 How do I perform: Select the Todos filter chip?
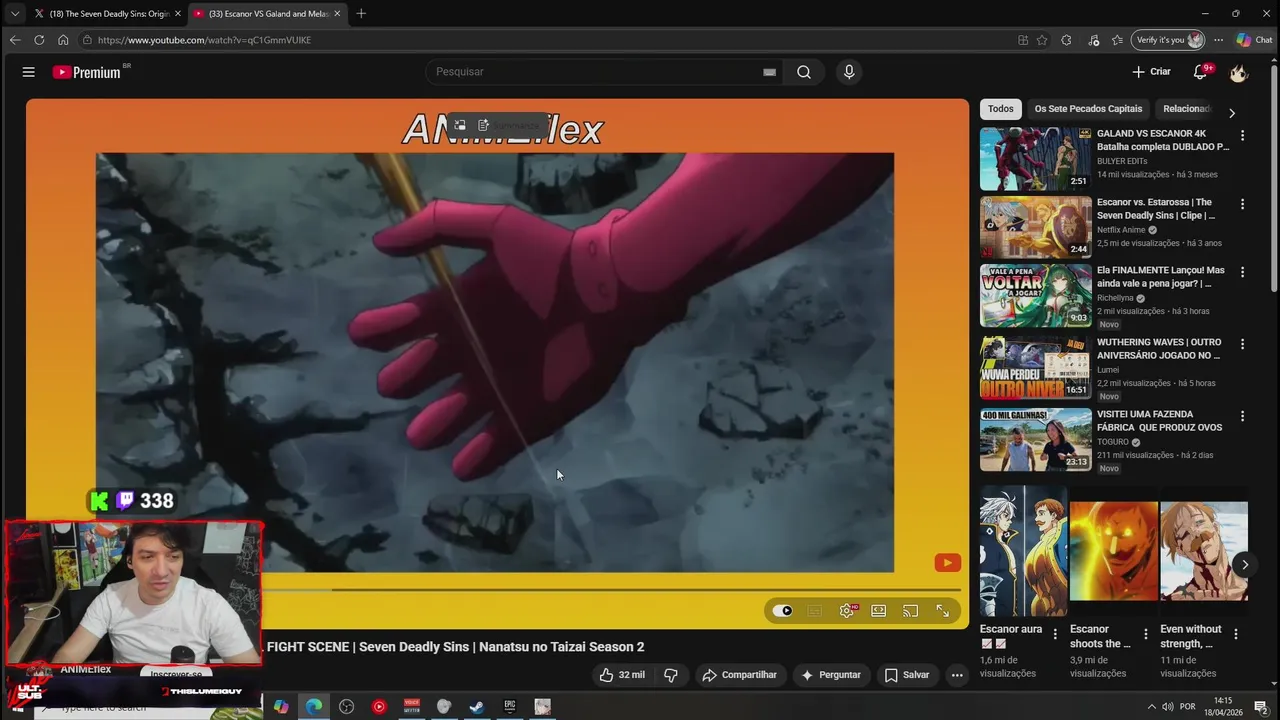tap(1001, 109)
